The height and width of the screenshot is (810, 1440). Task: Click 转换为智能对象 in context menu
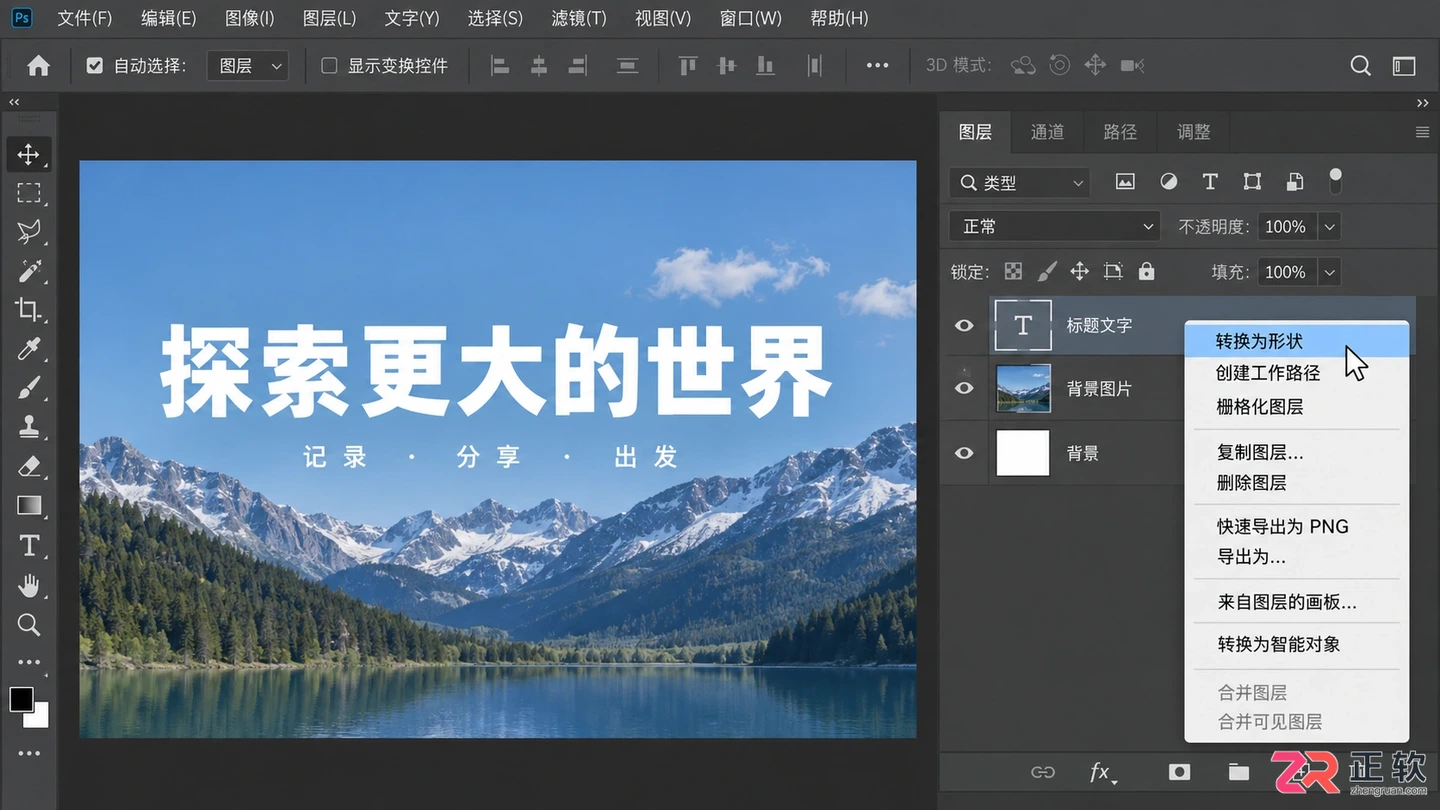pos(1279,645)
